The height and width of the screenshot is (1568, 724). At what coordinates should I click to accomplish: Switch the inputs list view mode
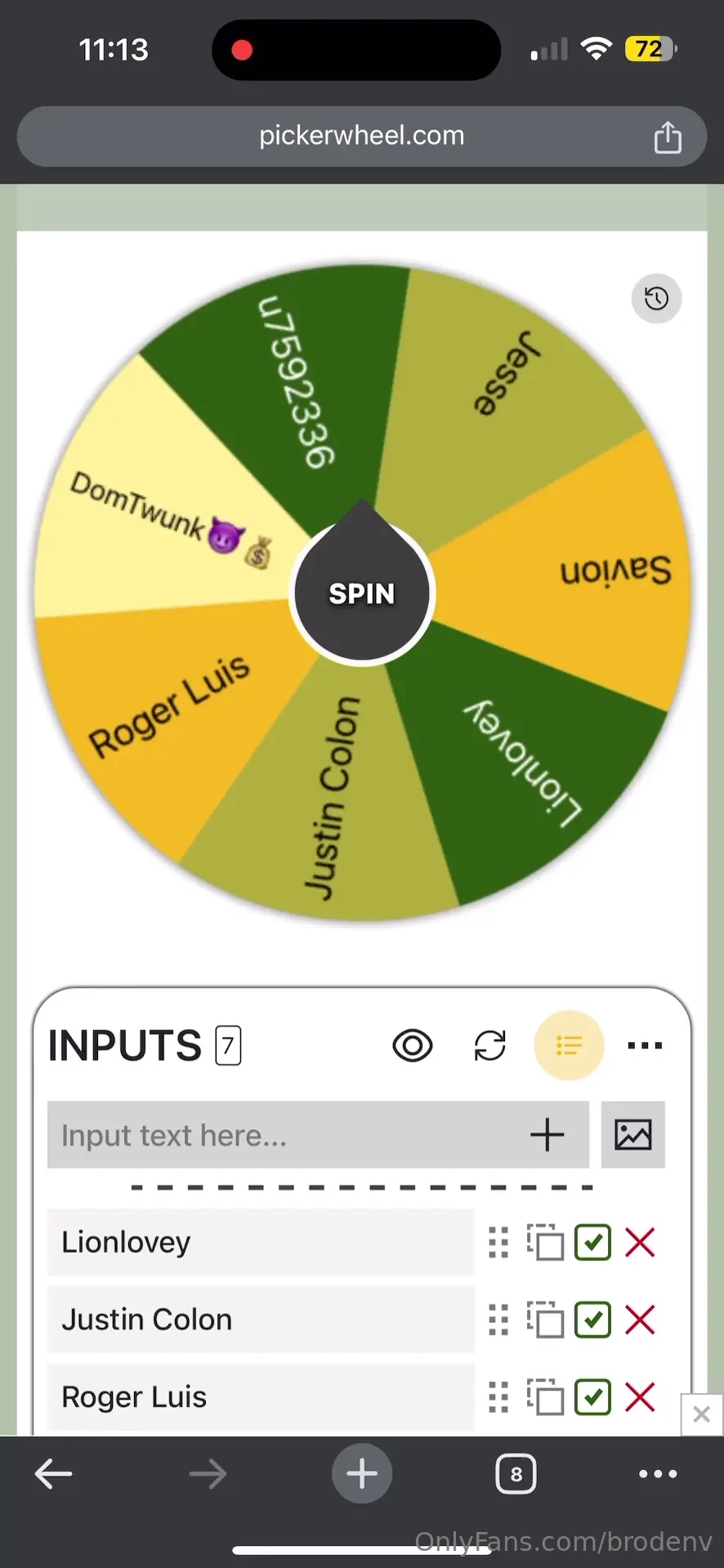tap(569, 1045)
